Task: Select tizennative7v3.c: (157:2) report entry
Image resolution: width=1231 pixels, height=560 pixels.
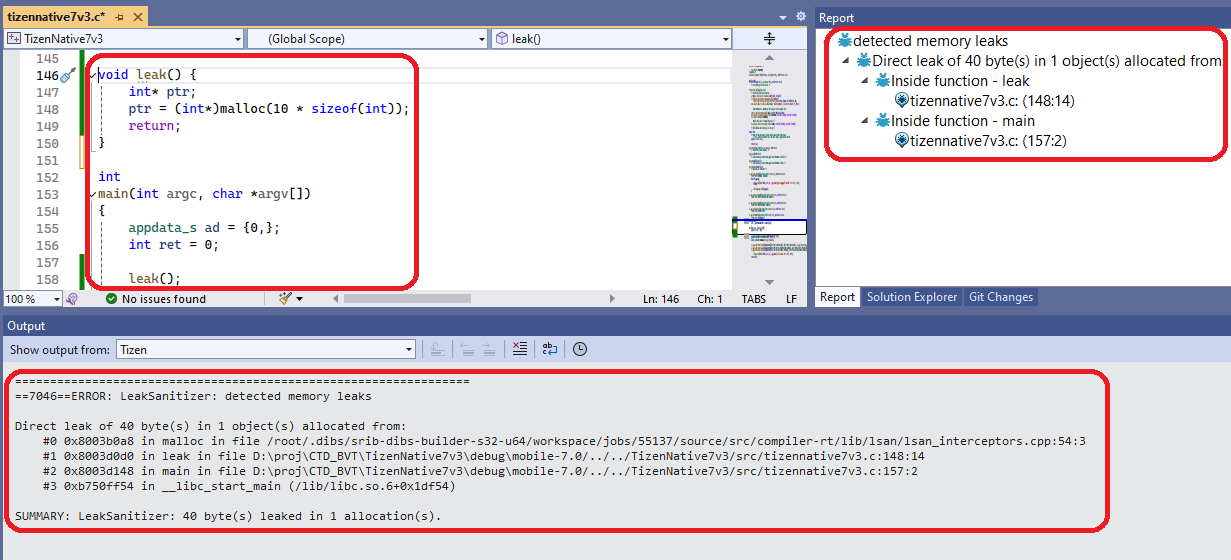Action: [x=986, y=141]
